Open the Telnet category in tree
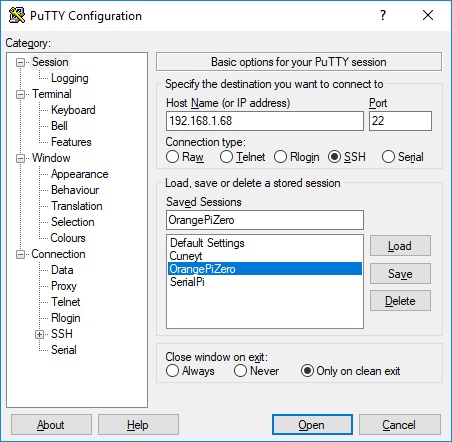452x442 pixels. (66, 302)
